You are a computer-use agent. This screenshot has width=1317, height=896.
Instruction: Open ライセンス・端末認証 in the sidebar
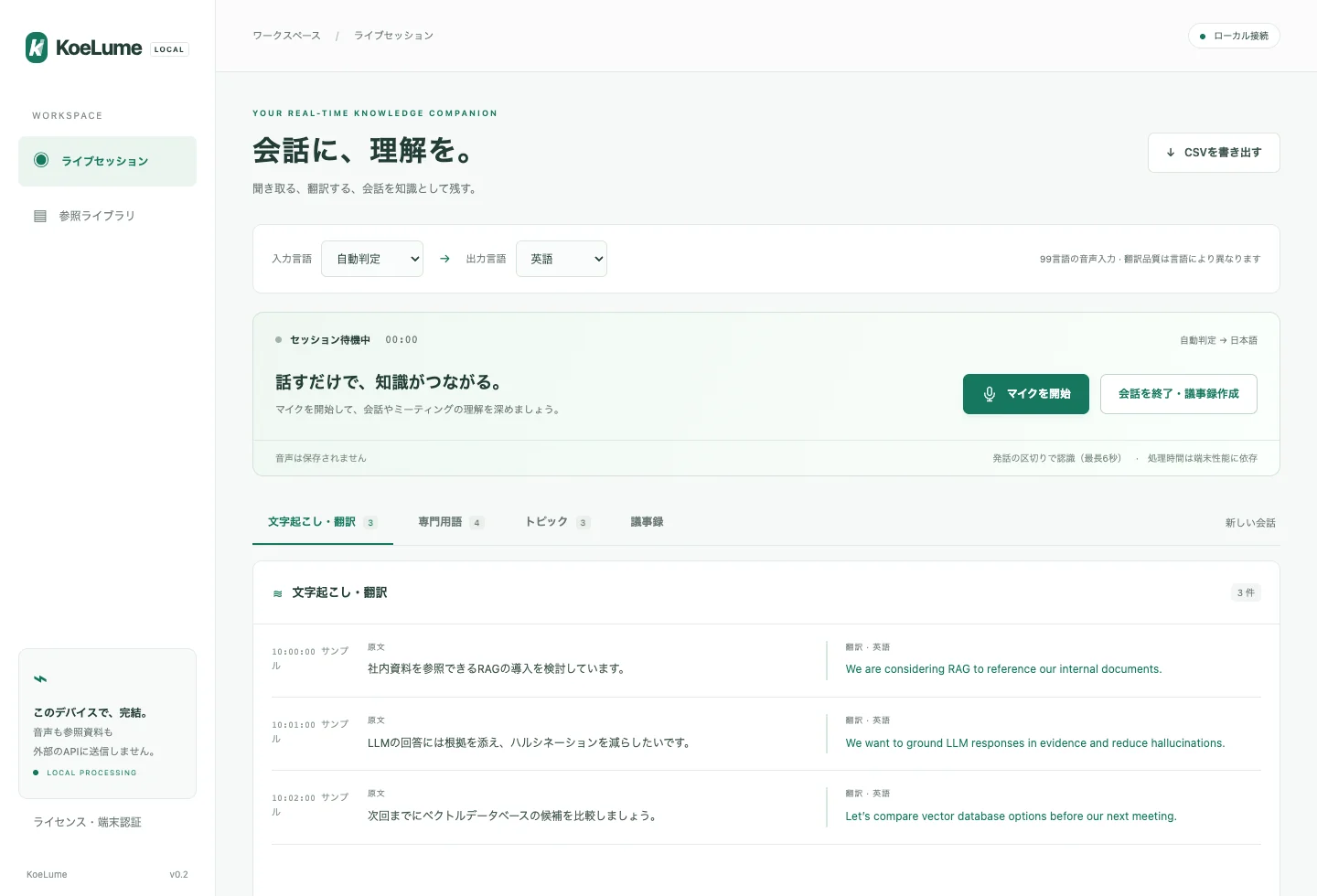(x=88, y=822)
